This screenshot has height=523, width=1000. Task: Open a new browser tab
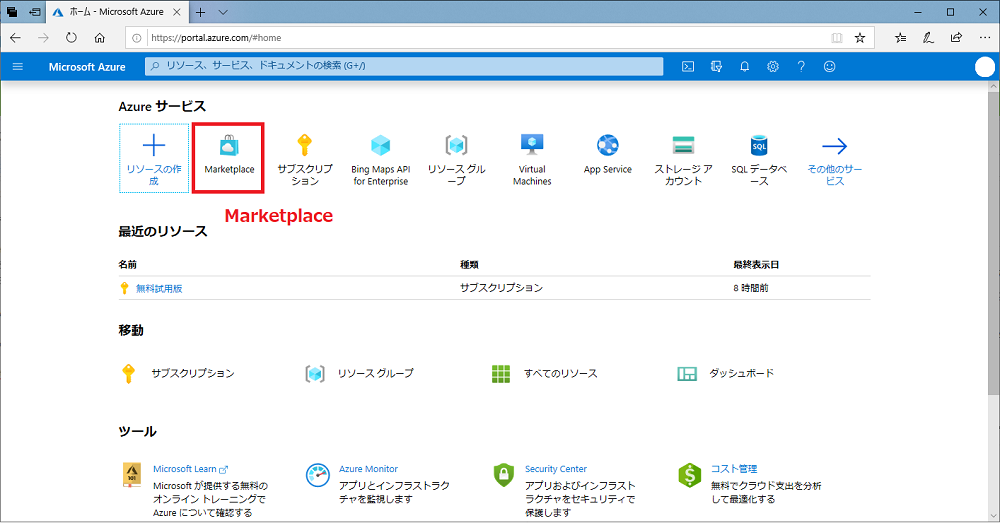click(200, 12)
